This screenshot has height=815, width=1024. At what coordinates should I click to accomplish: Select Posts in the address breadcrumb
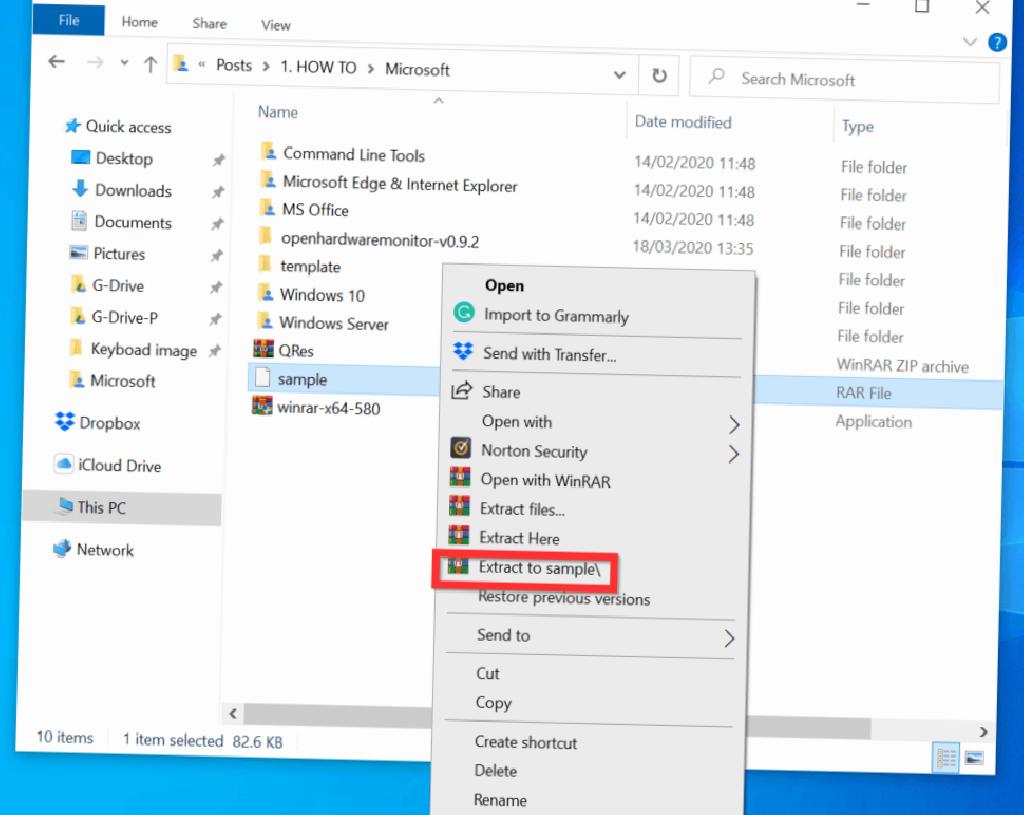point(234,65)
